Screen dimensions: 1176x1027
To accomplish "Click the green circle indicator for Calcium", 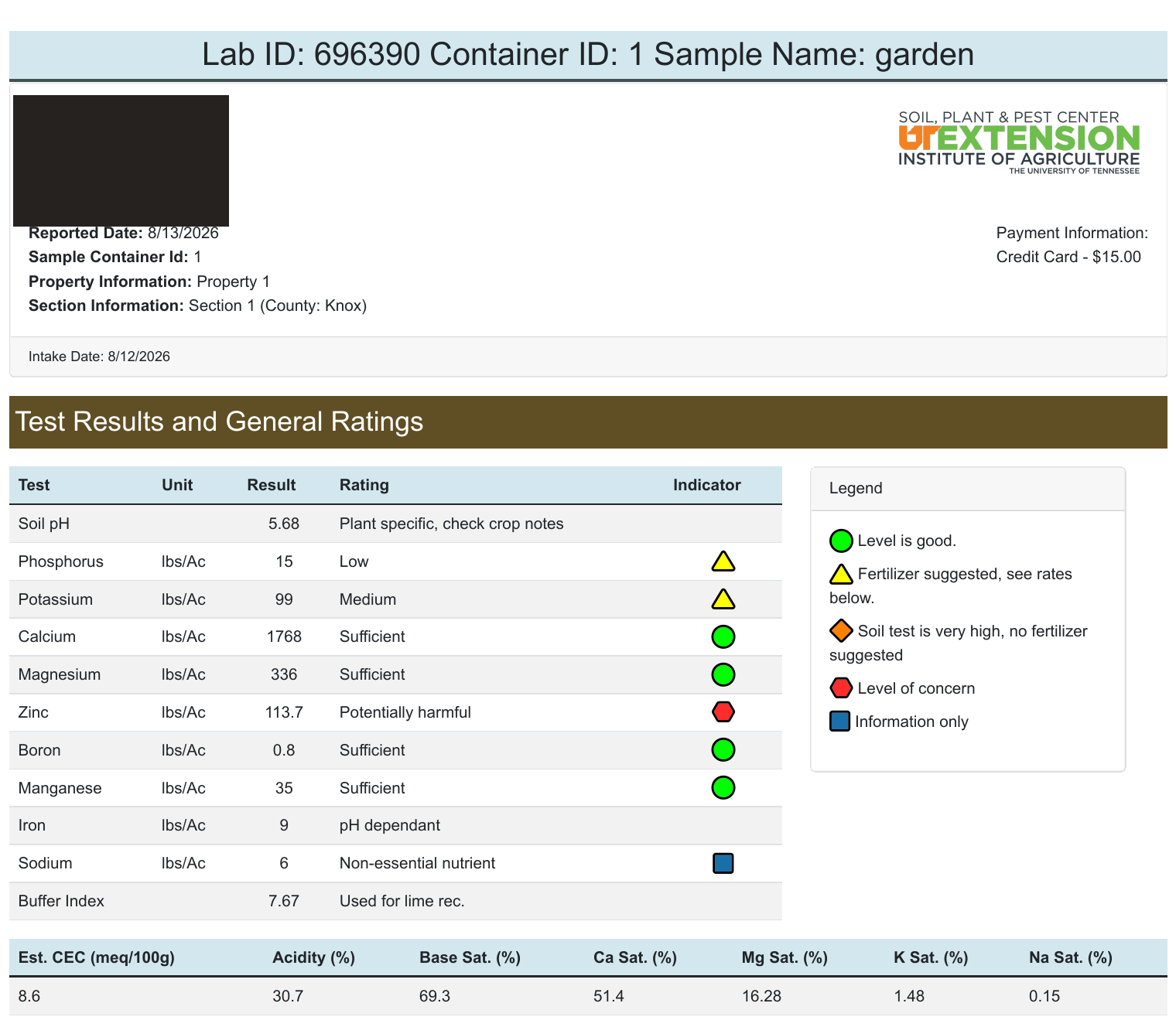I will pyautogui.click(x=723, y=637).
